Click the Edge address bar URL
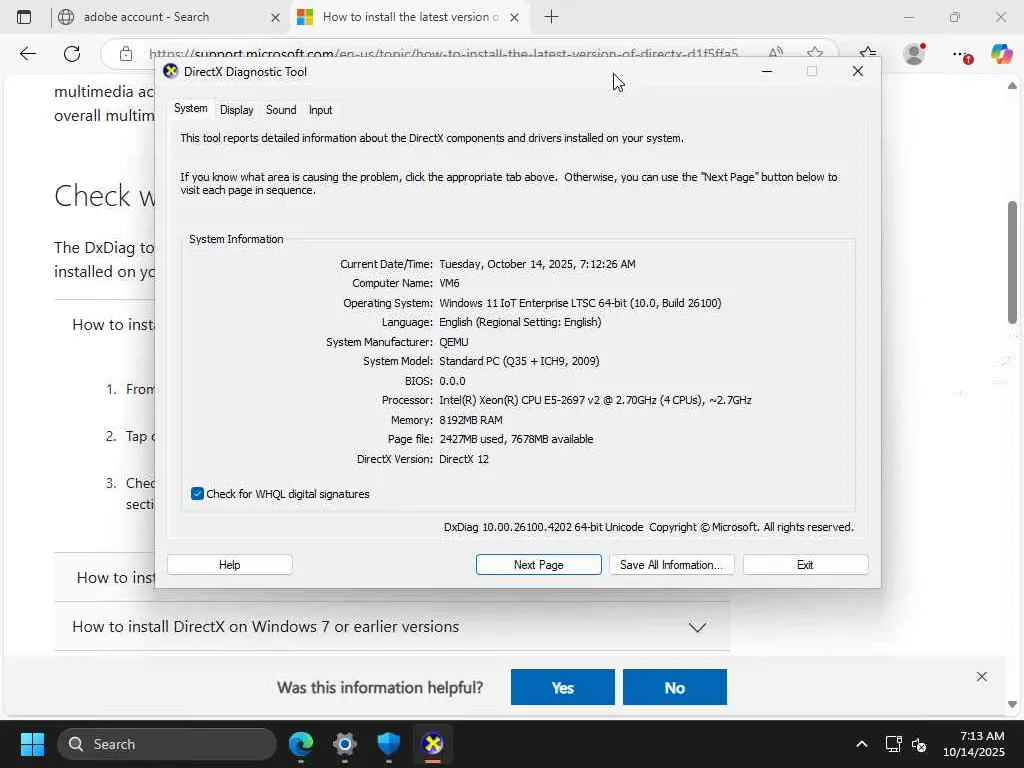The width and height of the screenshot is (1024, 768). tap(443, 54)
